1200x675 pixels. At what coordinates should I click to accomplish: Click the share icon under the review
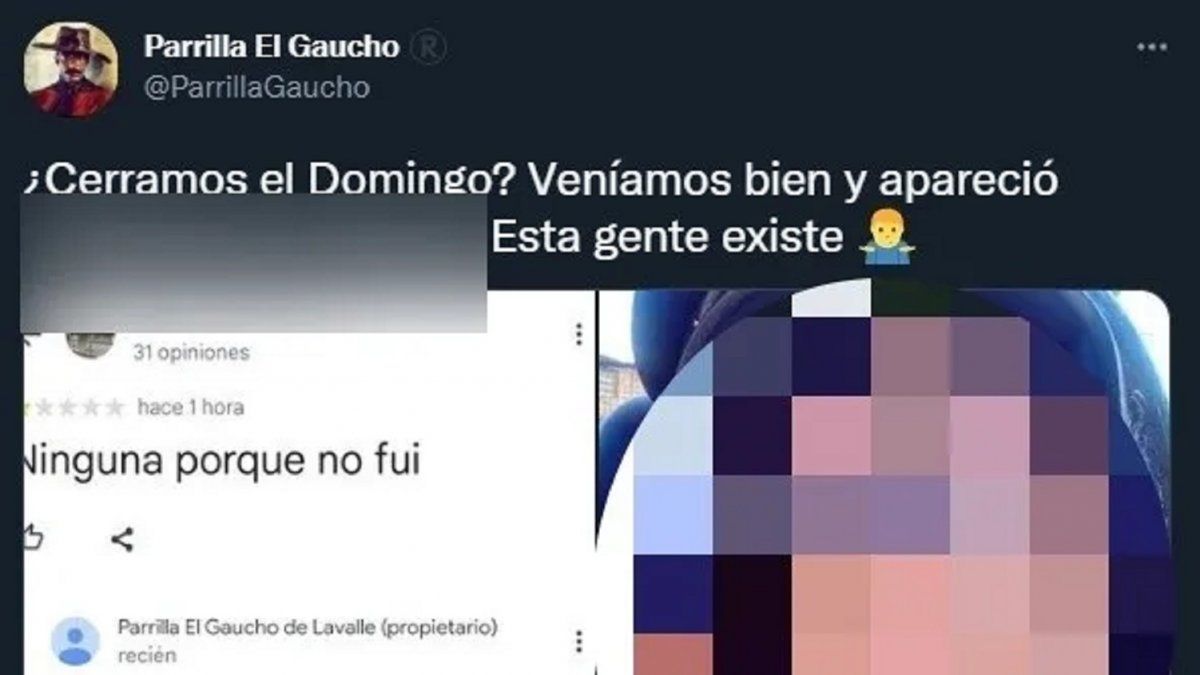point(122,541)
